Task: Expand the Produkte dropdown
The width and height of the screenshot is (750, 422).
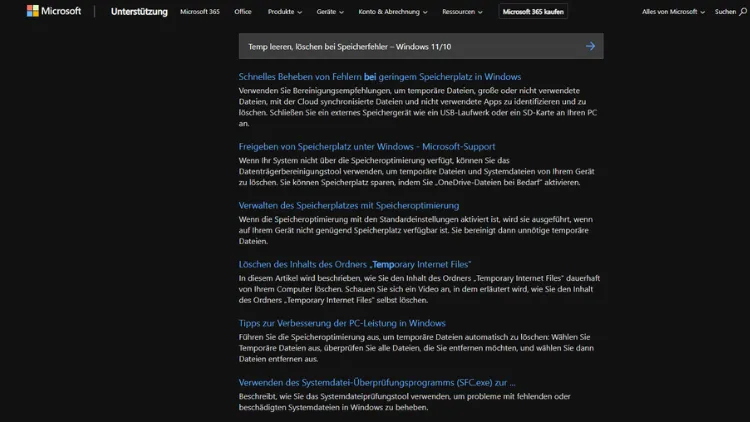Action: (285, 11)
